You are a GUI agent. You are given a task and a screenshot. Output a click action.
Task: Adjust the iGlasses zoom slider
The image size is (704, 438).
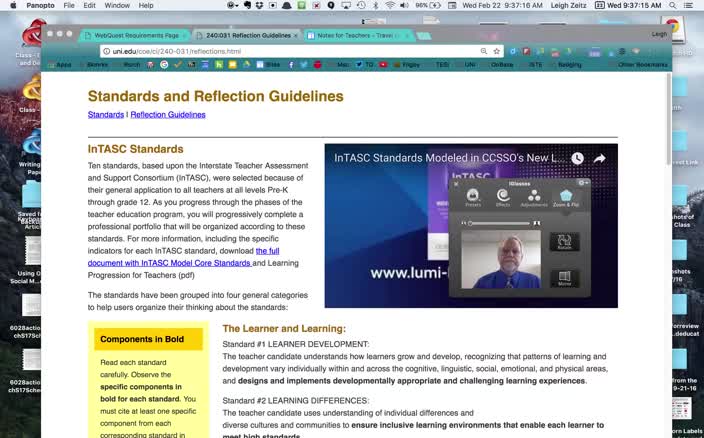pos(499,223)
